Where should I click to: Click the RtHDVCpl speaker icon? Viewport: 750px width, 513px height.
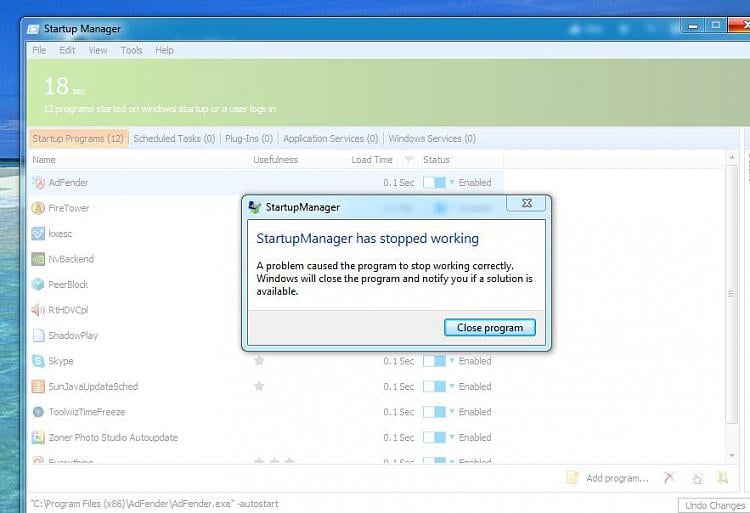(38, 310)
